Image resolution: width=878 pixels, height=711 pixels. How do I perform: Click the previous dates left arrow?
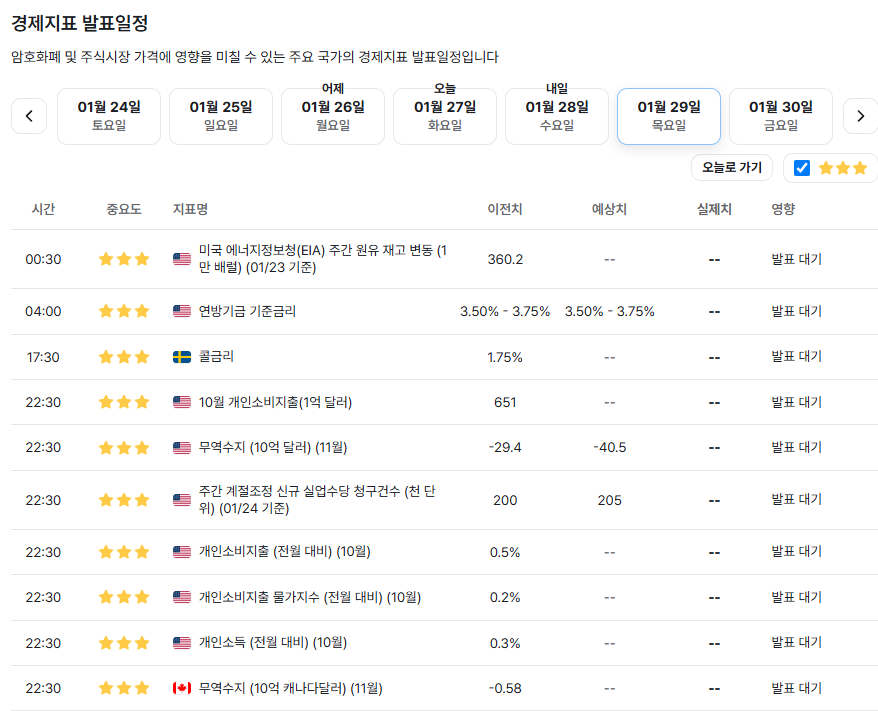[29, 116]
